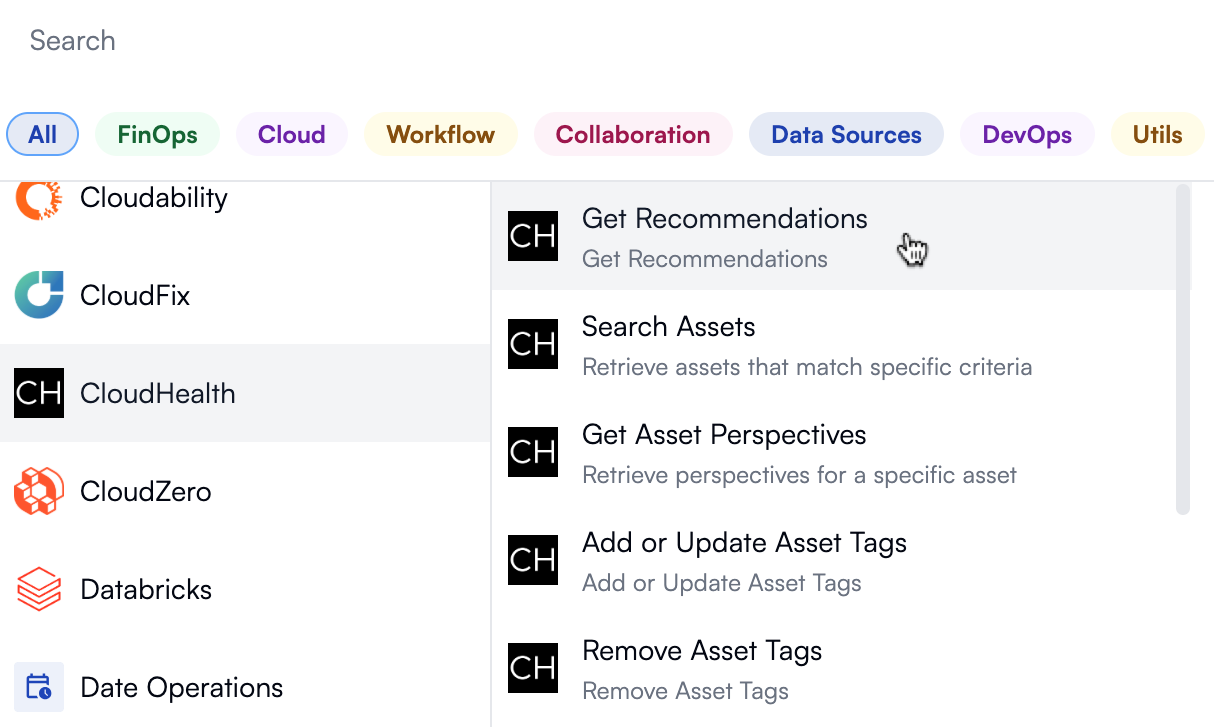This screenshot has width=1214, height=727.
Task: Filter by the Cloud category
Action: [x=291, y=135]
